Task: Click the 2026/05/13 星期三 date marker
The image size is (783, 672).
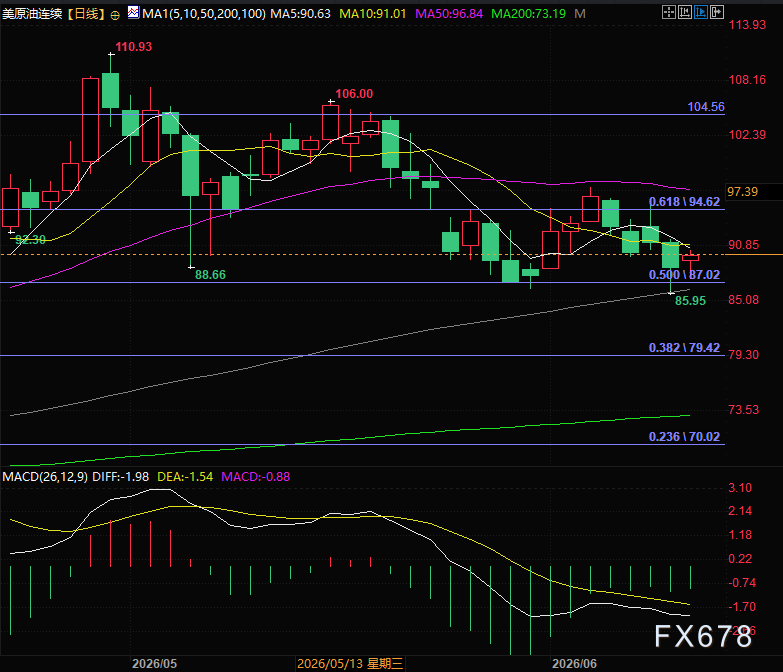Action: [350, 664]
